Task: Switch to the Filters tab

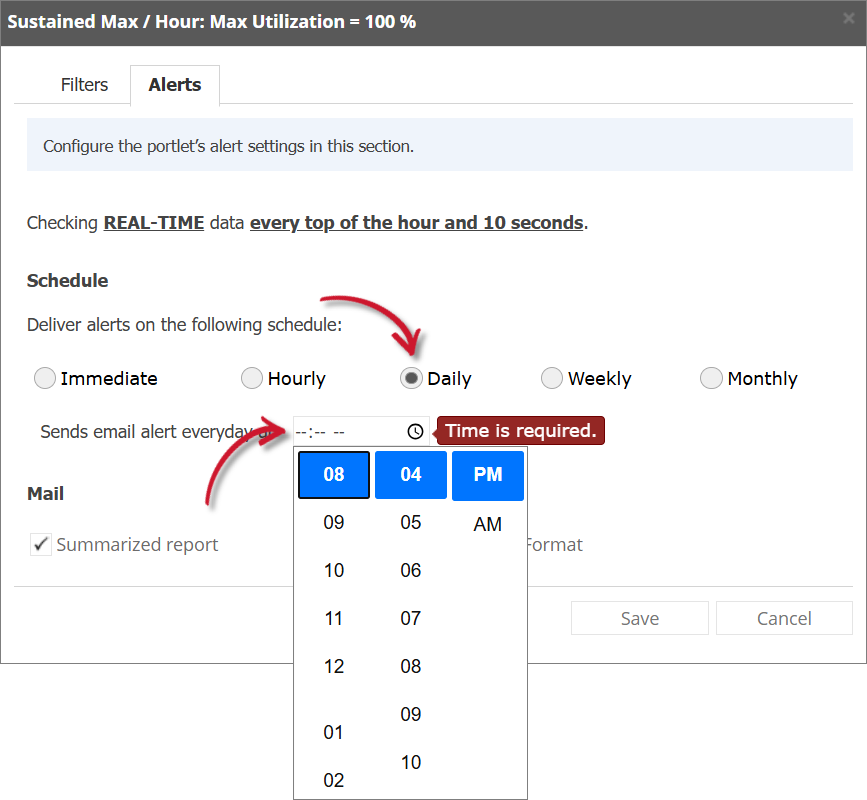Action: pos(84,85)
